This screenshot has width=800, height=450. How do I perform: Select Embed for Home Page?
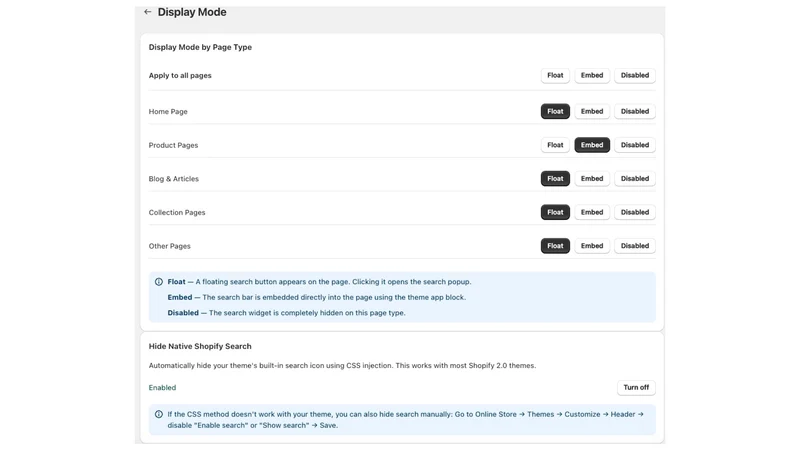pos(592,111)
